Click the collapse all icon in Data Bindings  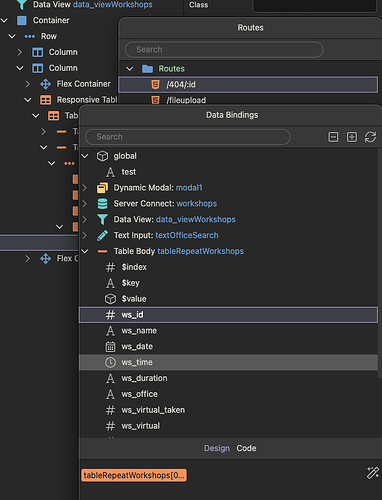point(333,137)
